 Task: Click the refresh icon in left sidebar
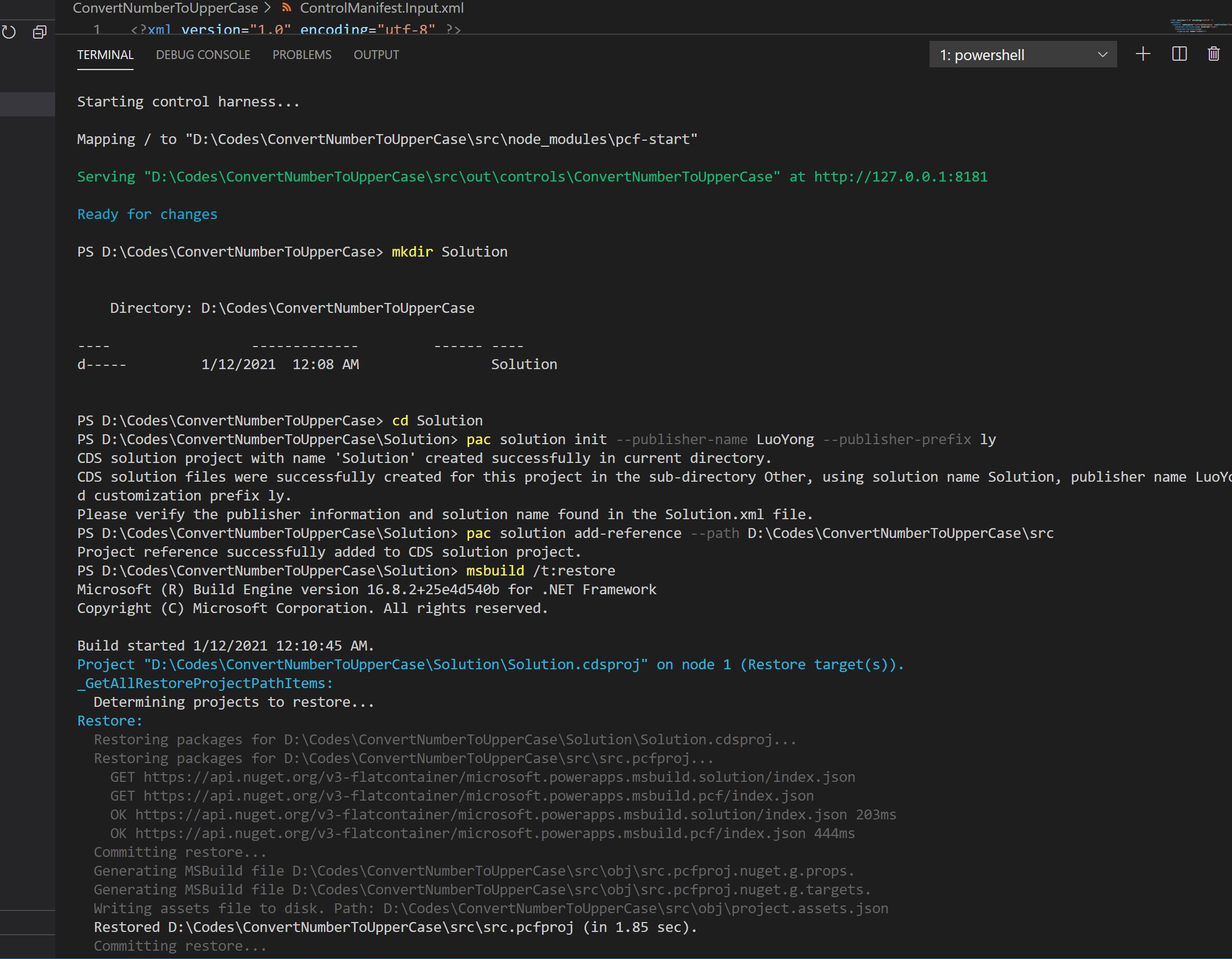8,32
